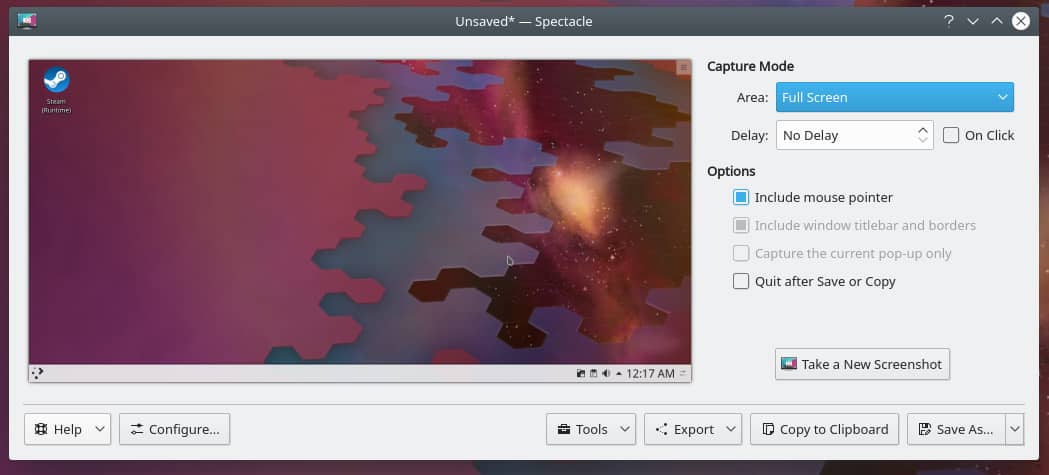The image size is (1049, 475).
Task: Click Save As button
Action: (x=956, y=430)
